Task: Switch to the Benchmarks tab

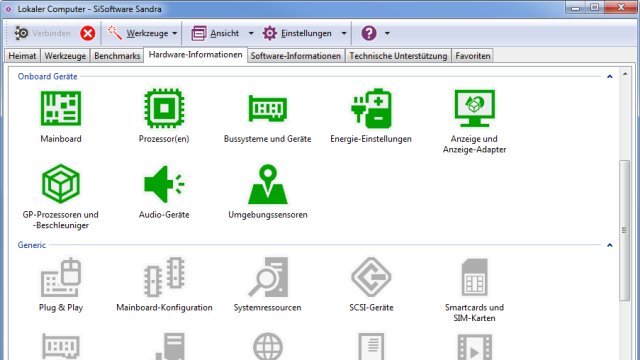Action: 117,56
